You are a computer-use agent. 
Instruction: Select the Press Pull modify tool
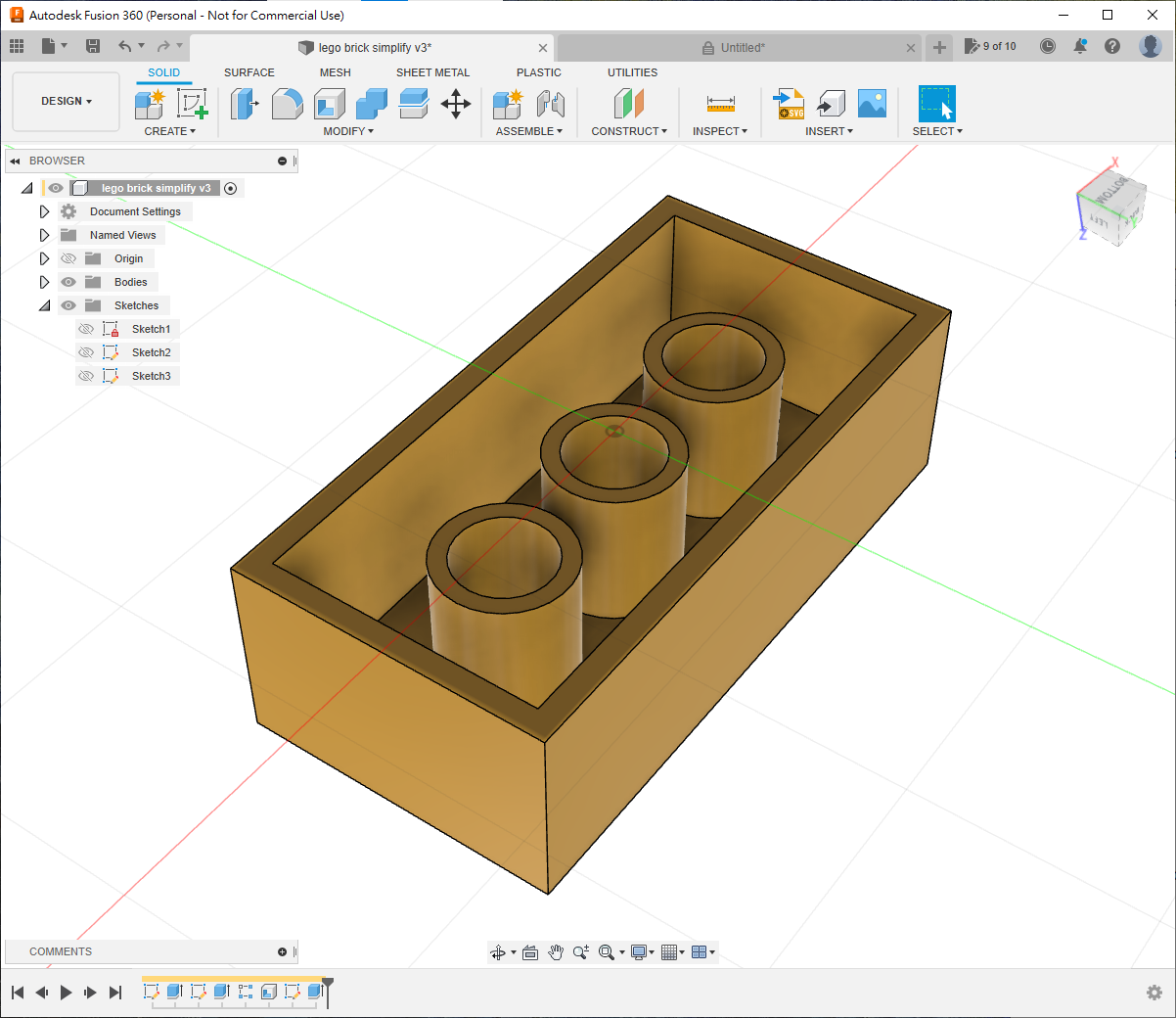pyautogui.click(x=244, y=104)
